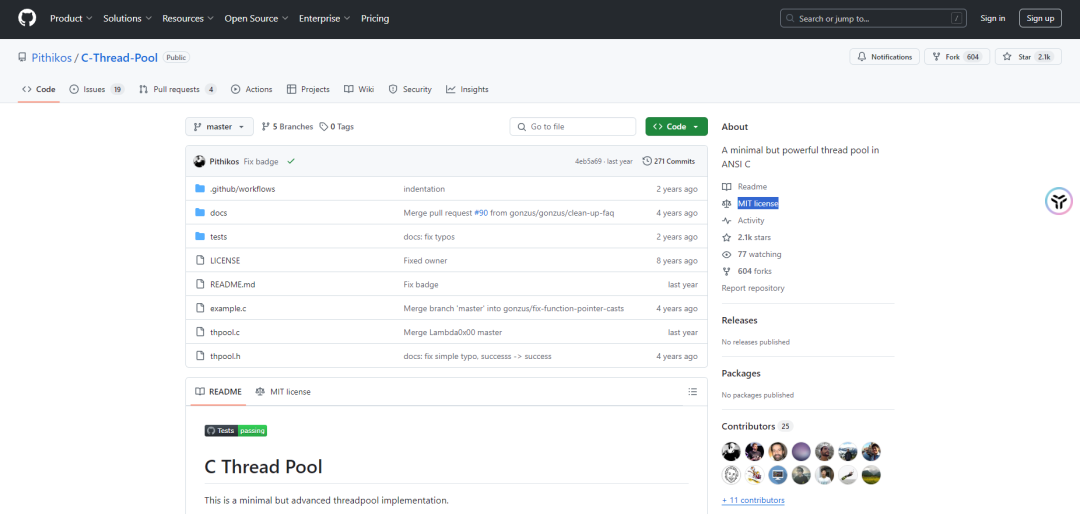Click the GitHub logo icon
The image size is (1080, 514).
click(x=27, y=19)
